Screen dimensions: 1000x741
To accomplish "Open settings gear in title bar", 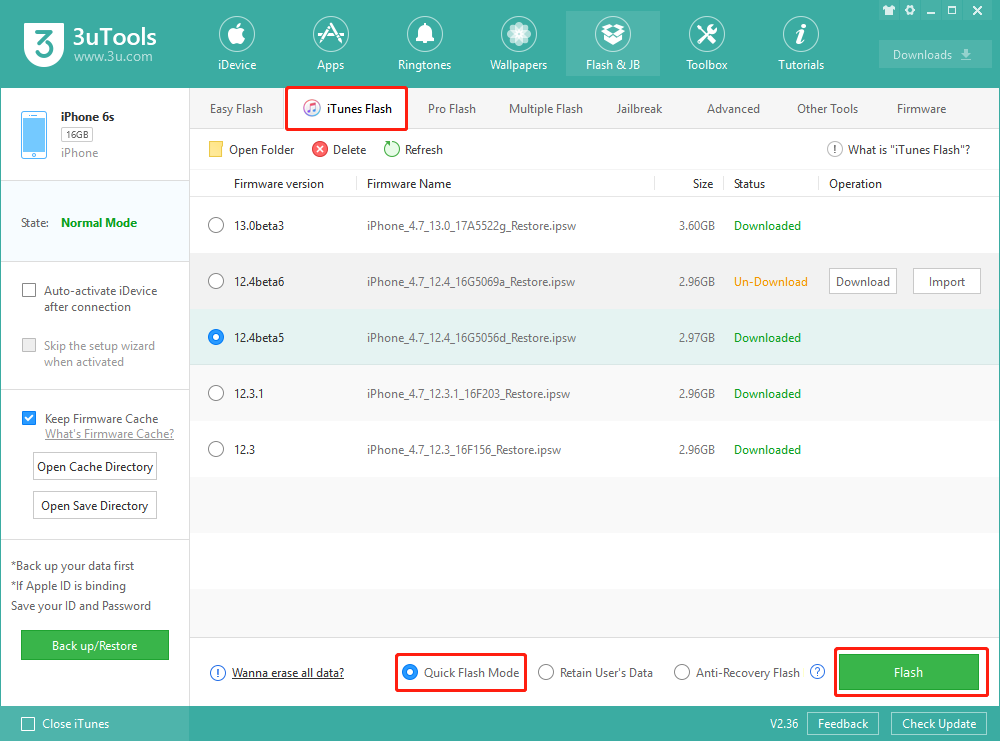I will pos(910,10).
